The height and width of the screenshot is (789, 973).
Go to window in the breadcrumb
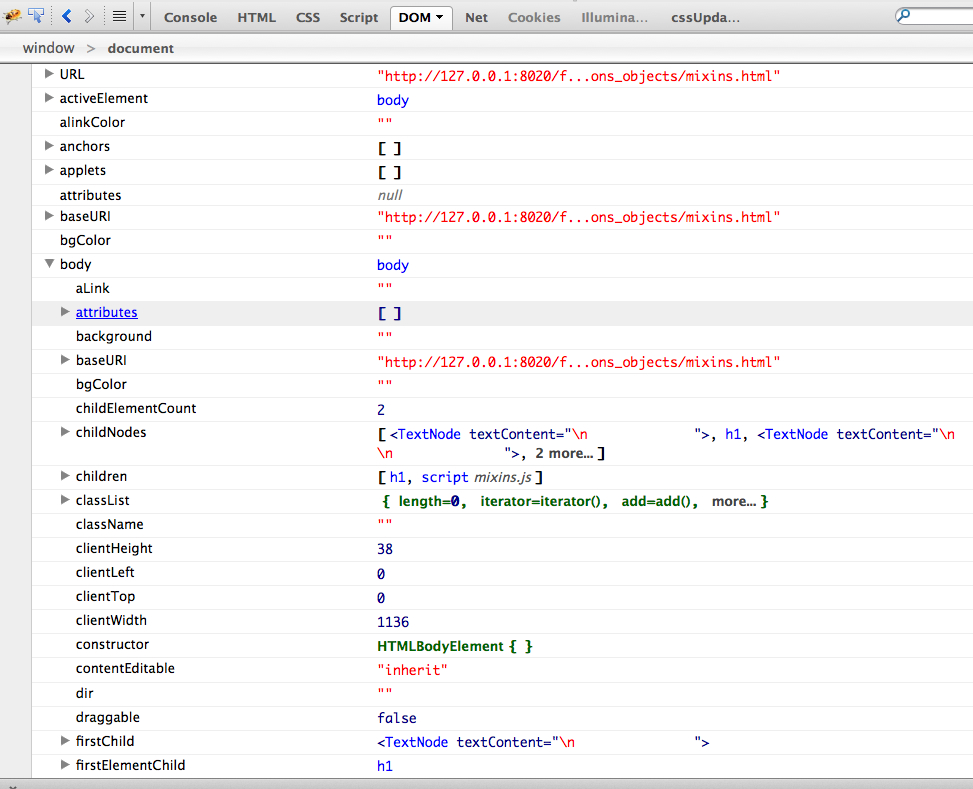click(48, 48)
